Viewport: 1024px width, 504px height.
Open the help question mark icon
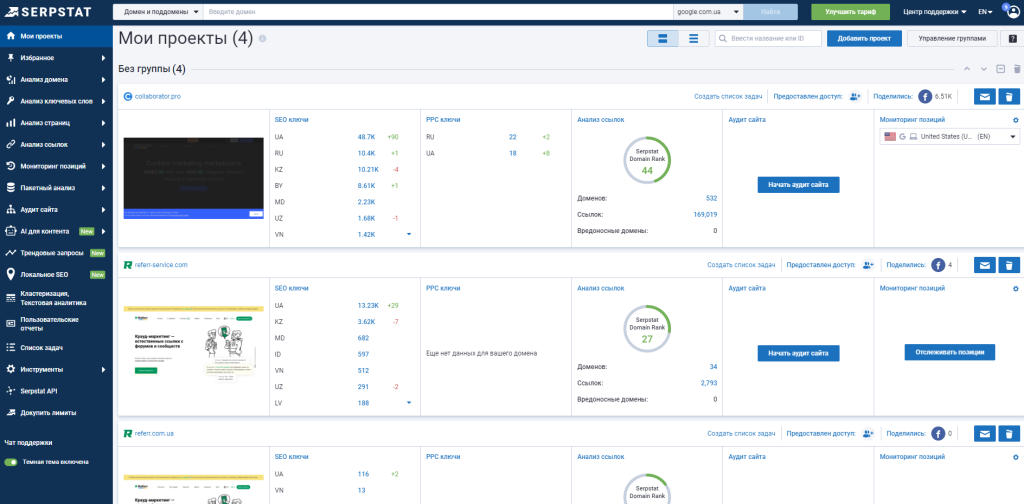click(1012, 39)
